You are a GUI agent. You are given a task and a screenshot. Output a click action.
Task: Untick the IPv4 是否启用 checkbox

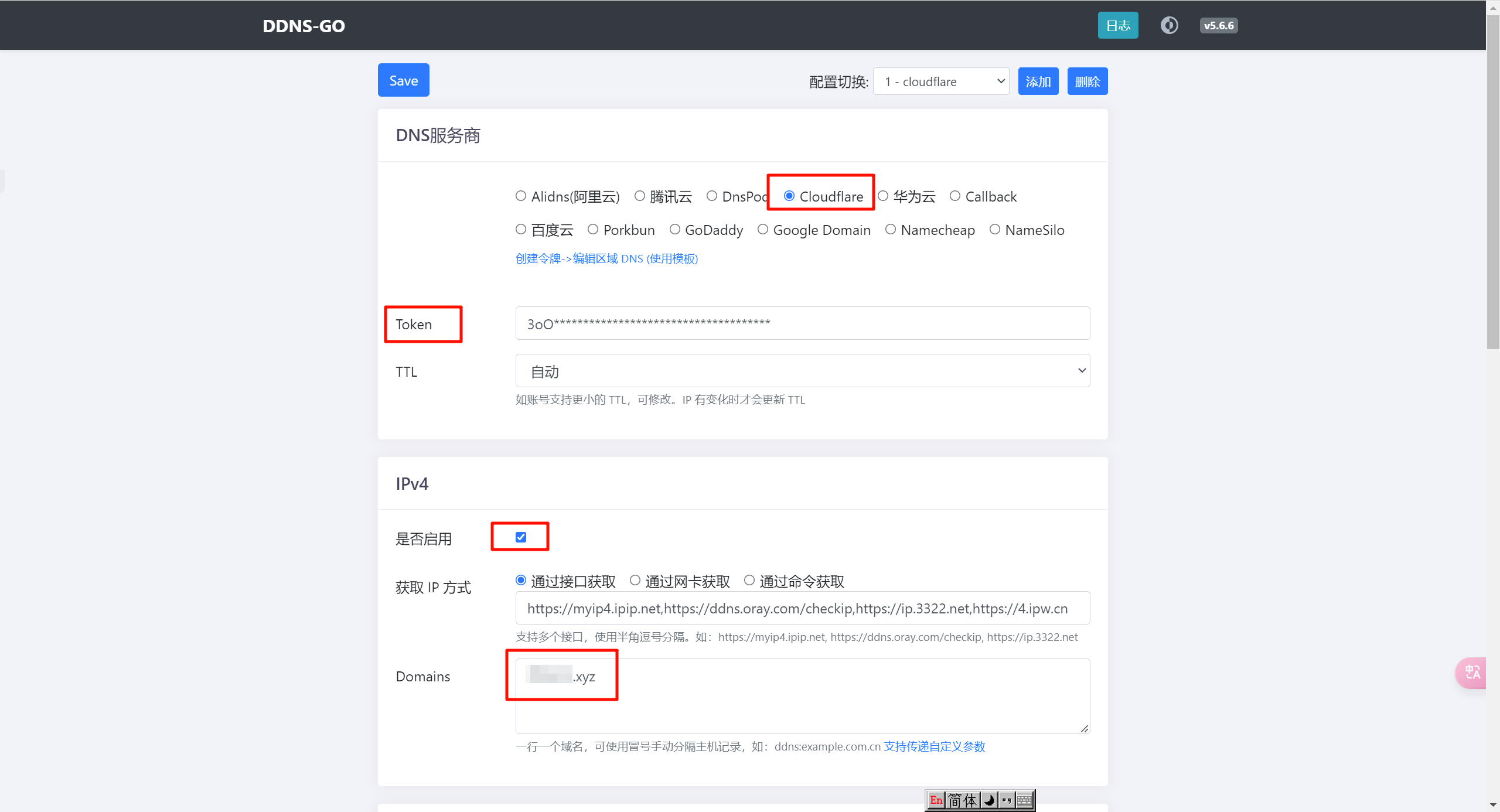click(x=521, y=537)
